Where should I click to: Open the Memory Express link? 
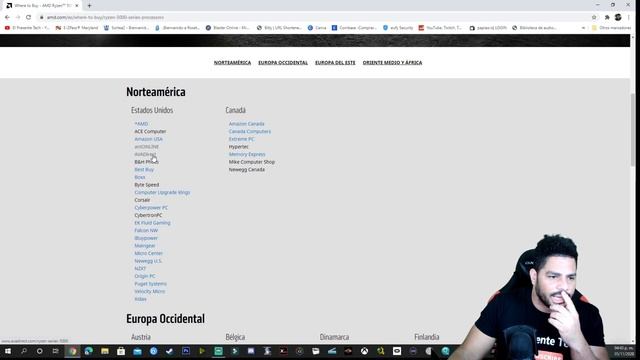(247, 154)
